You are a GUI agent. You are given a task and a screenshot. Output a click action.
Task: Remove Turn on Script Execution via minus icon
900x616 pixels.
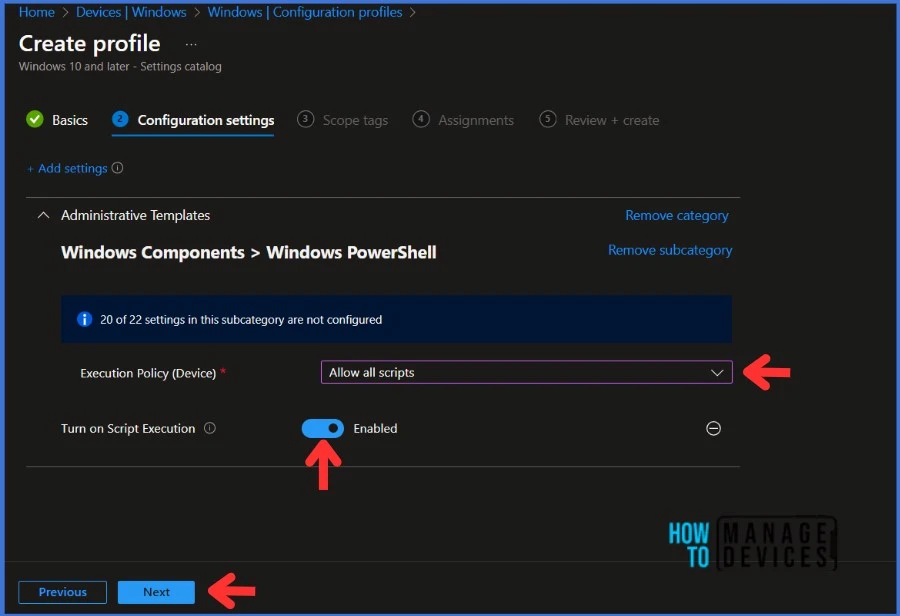click(713, 428)
